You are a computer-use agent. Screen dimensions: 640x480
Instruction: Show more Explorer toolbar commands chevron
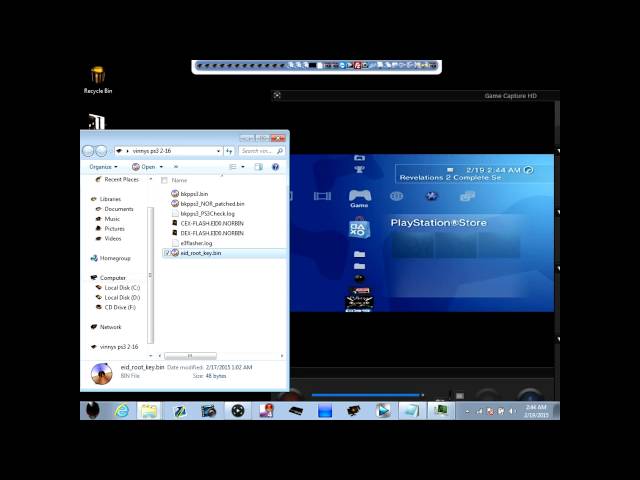(176, 167)
